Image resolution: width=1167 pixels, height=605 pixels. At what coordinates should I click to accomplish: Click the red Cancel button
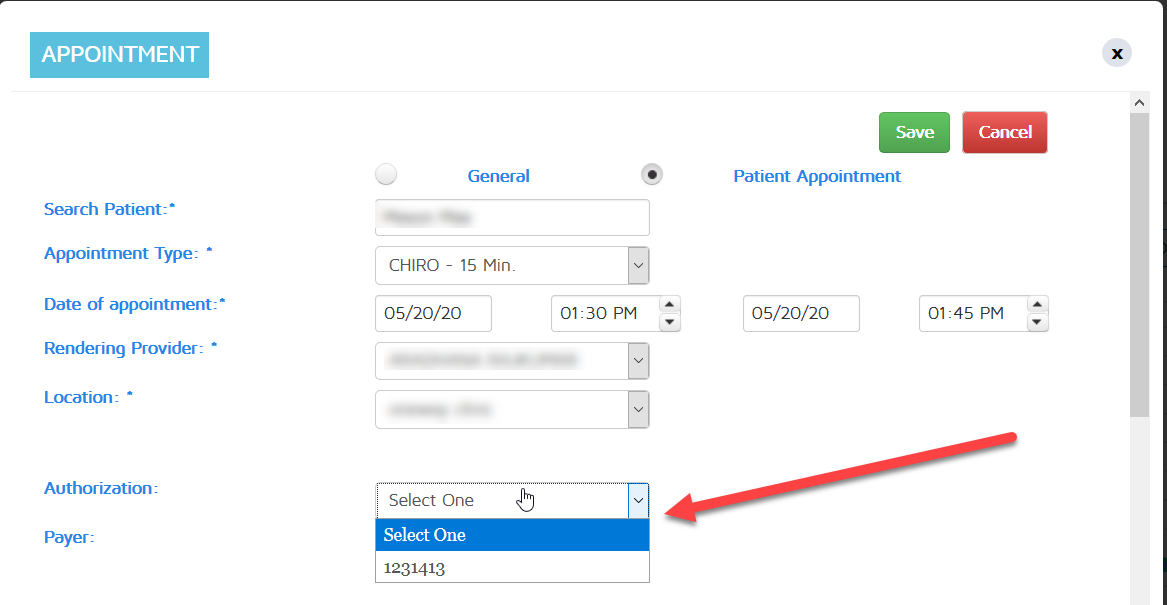(x=1004, y=132)
